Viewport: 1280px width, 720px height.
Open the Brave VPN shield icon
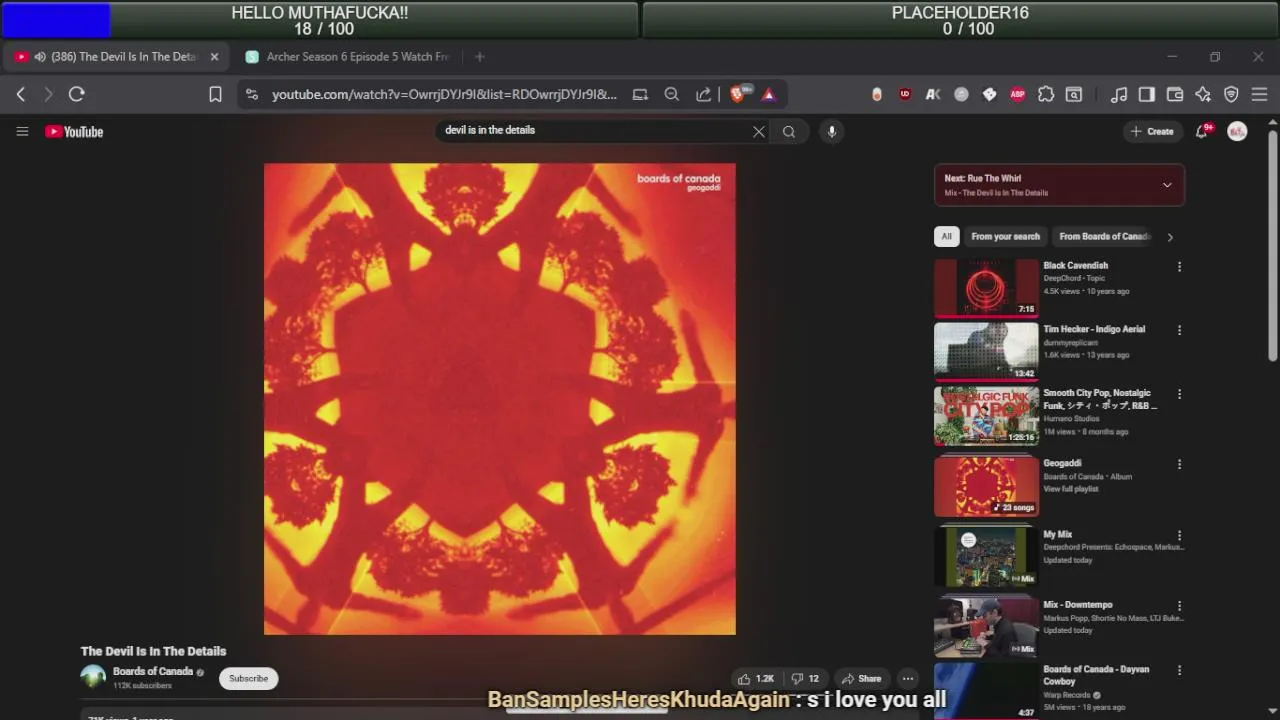(1231, 94)
